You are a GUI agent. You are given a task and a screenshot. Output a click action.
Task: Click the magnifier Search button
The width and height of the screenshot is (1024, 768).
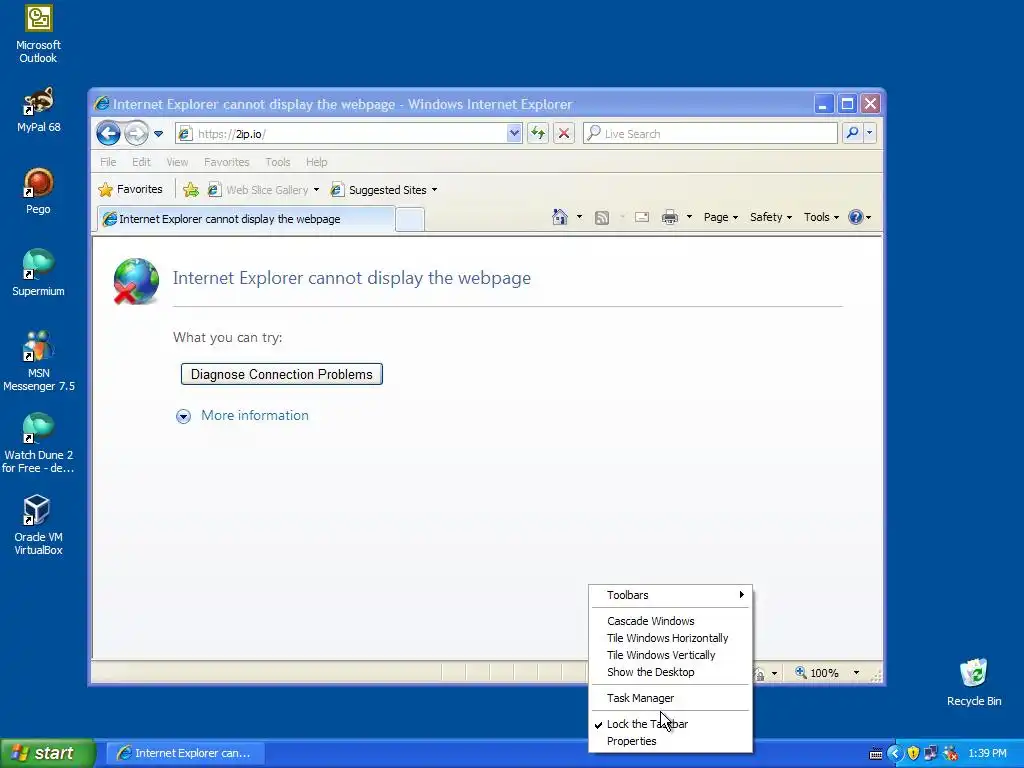click(852, 133)
